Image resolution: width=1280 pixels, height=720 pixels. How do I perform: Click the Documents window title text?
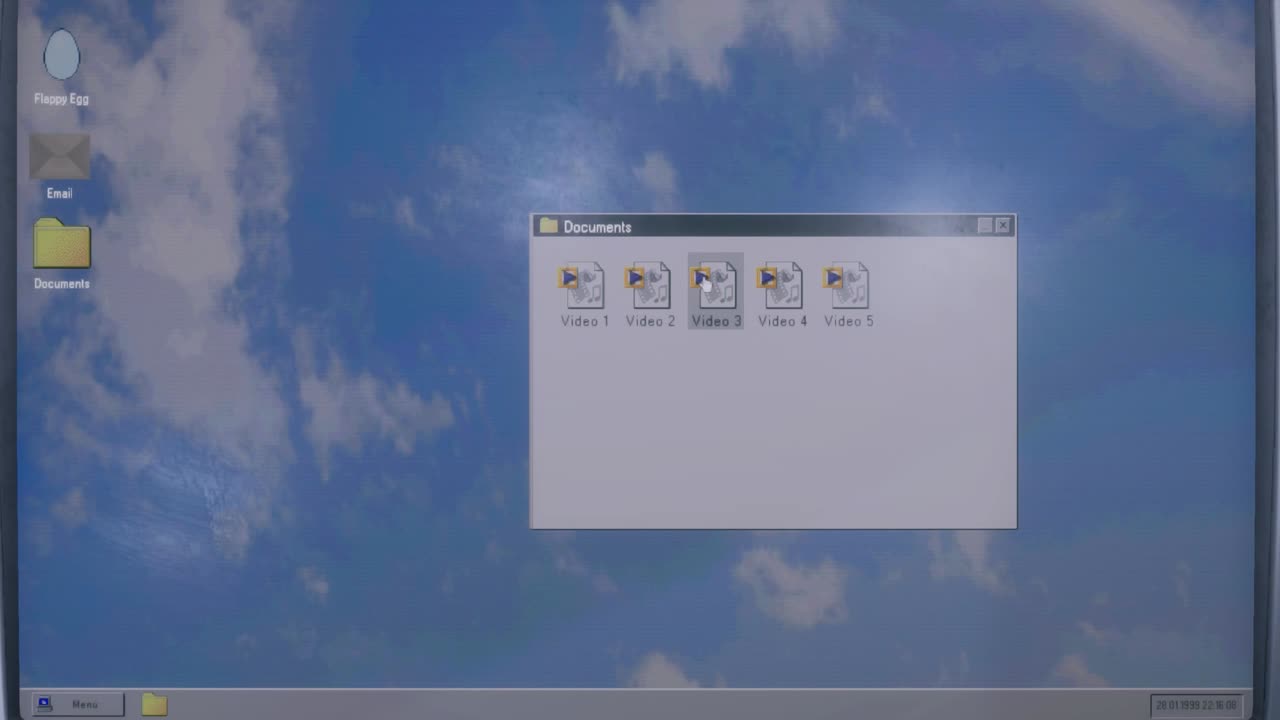597,227
